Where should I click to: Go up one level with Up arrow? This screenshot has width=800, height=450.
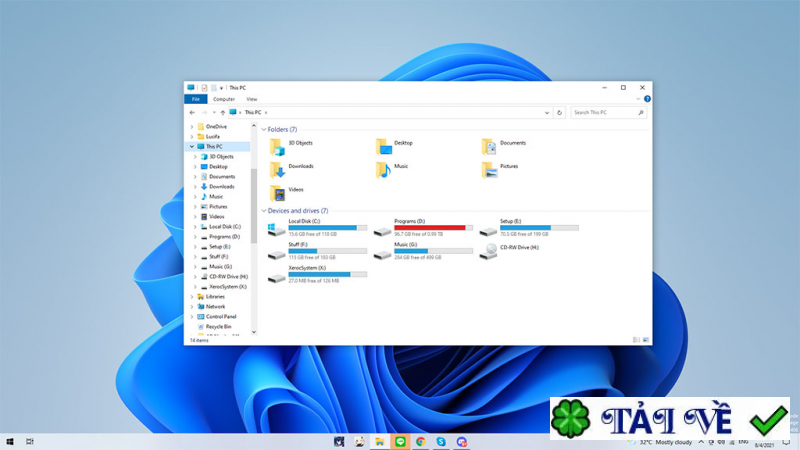(x=222, y=112)
